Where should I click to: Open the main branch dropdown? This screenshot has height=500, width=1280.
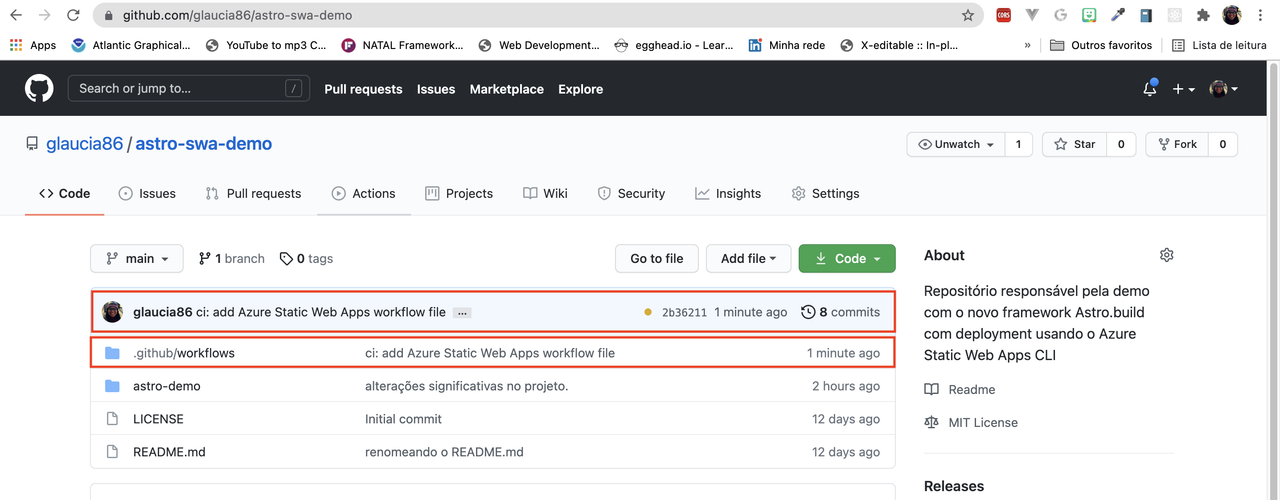137,258
